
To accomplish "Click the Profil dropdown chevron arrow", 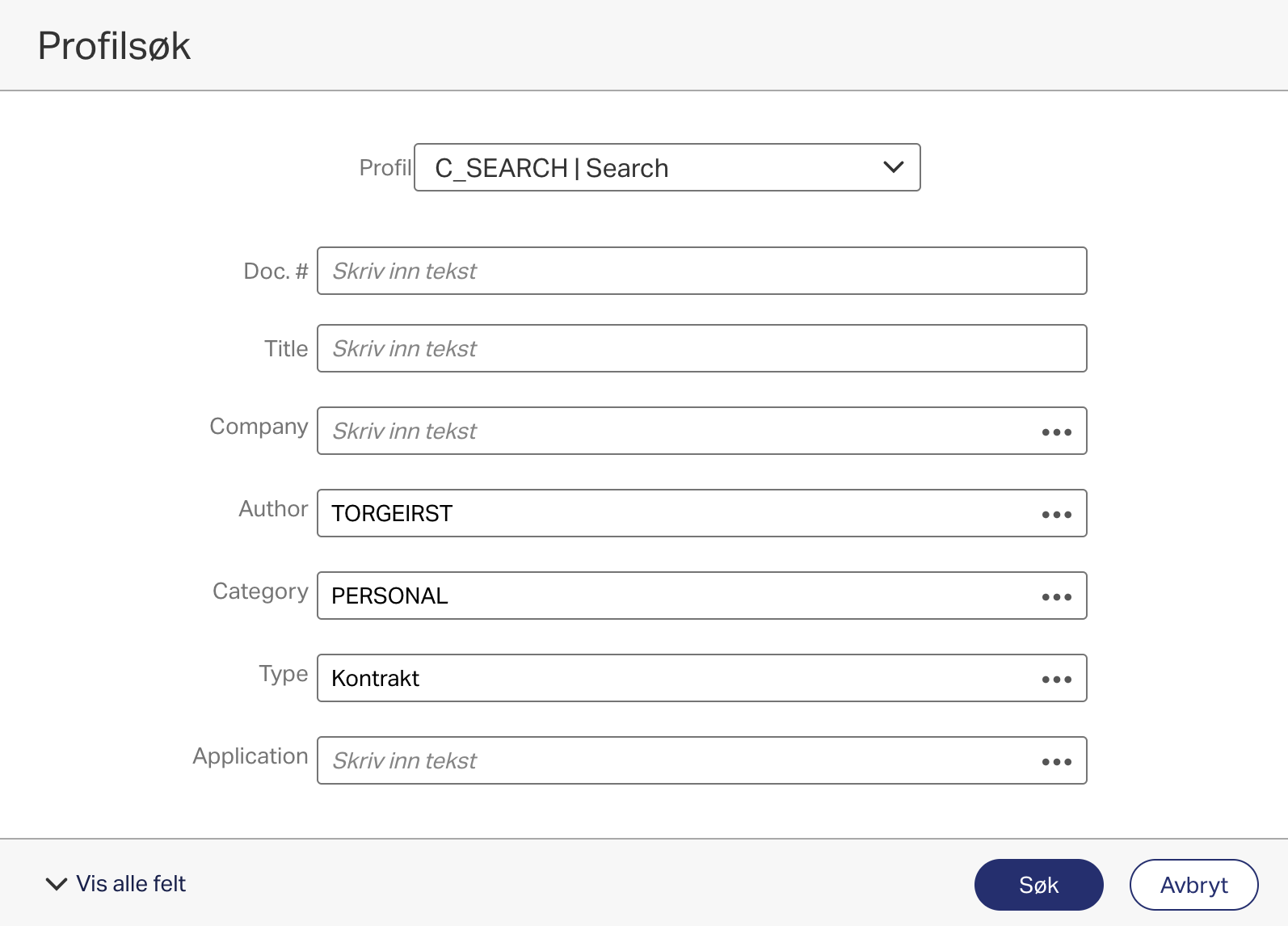I will (x=893, y=167).
